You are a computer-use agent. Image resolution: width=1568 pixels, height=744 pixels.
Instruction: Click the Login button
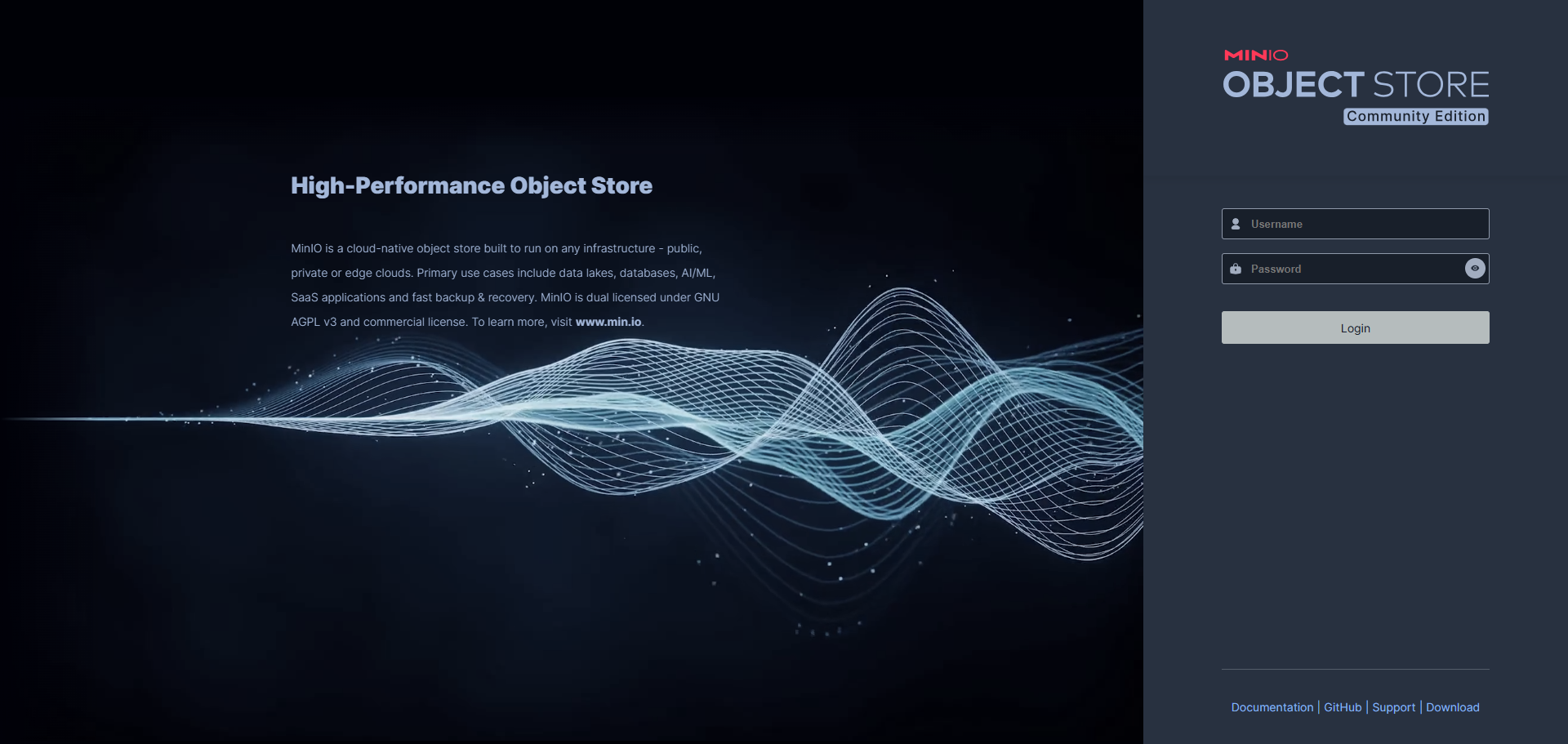coord(1355,327)
